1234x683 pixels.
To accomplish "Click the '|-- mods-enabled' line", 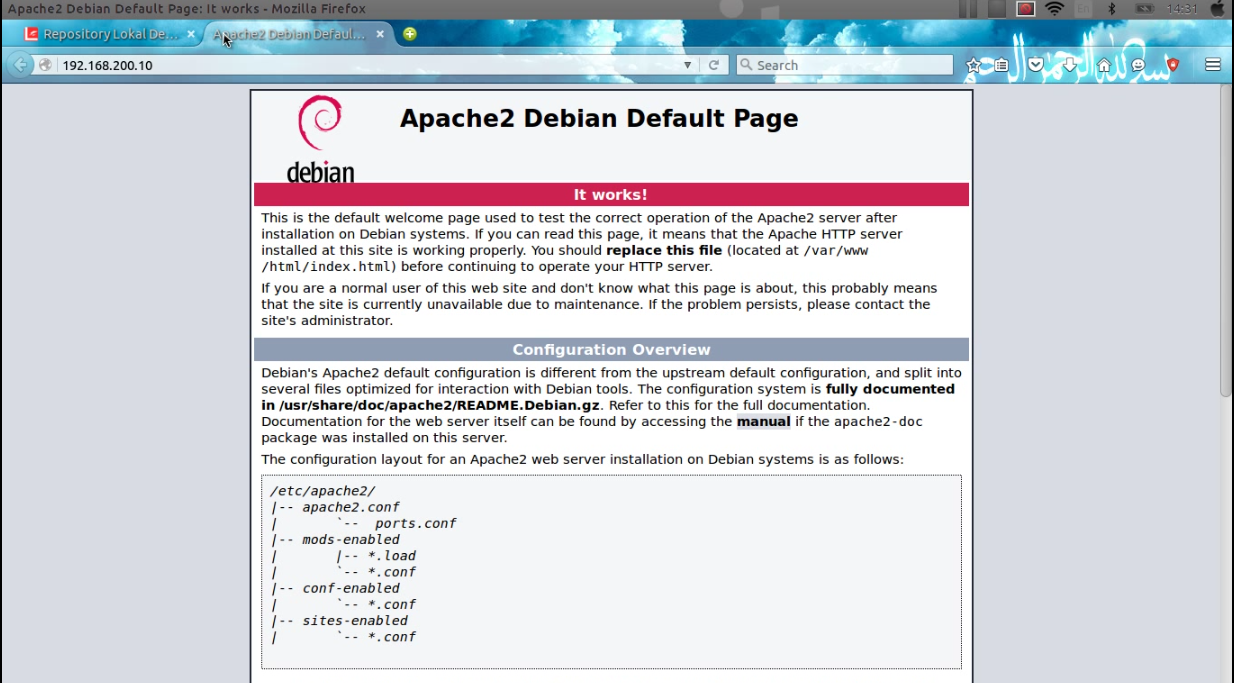I will (x=335, y=539).
